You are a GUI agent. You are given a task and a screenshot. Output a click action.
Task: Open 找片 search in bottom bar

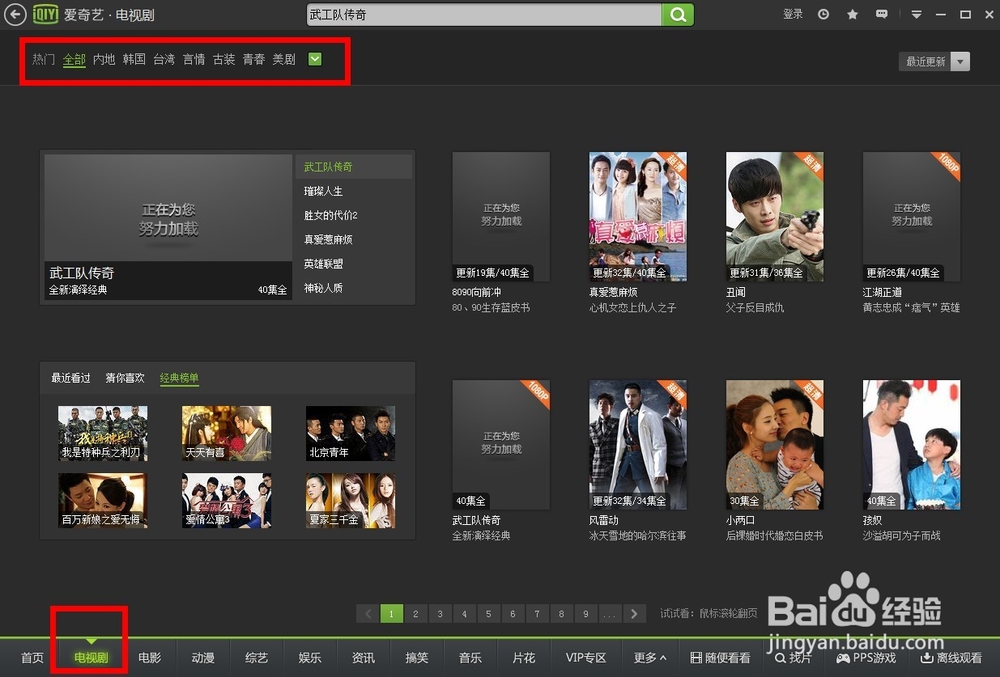point(793,657)
